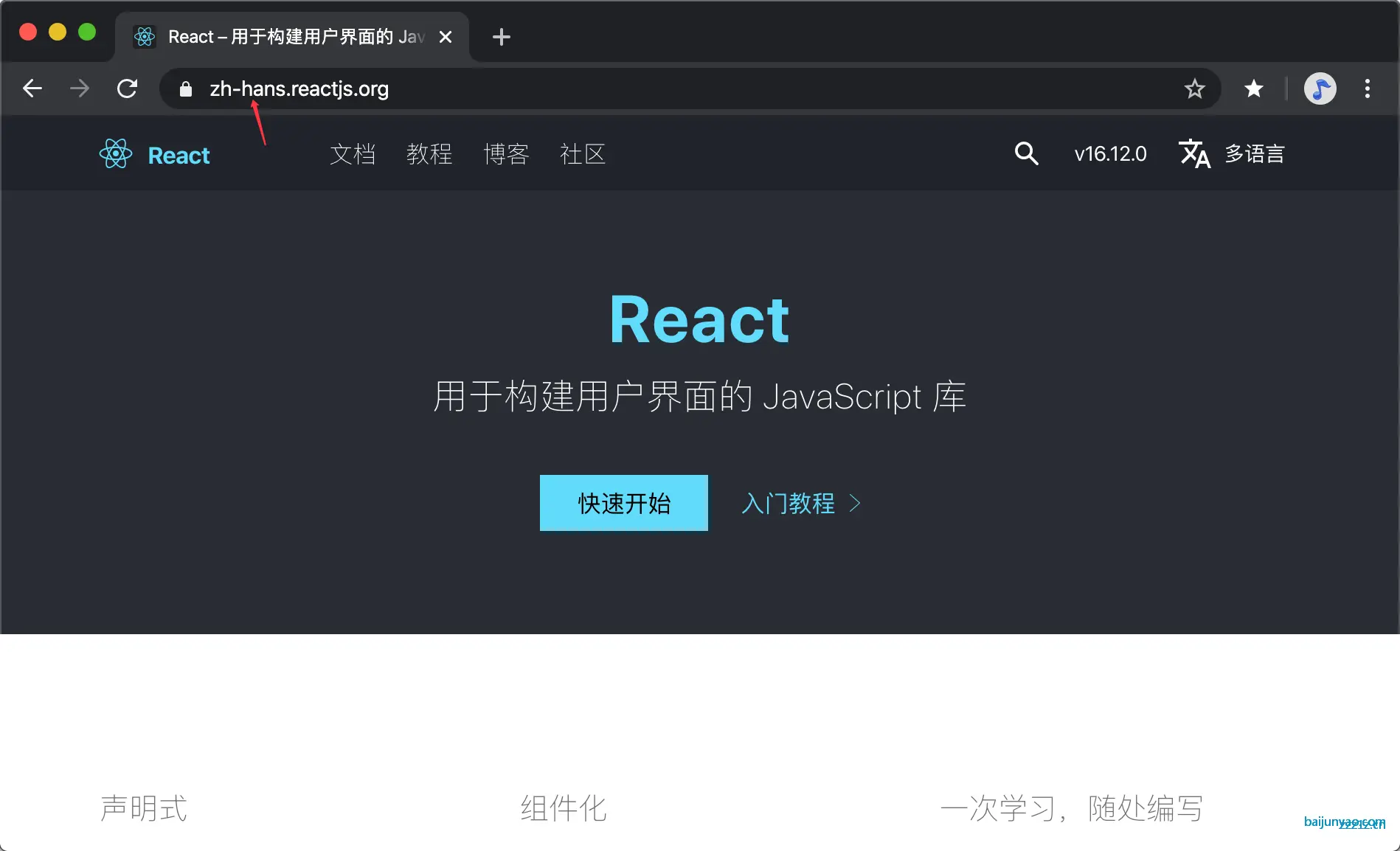Click the 声明式 heading
The image size is (1400, 851).
pos(144,808)
